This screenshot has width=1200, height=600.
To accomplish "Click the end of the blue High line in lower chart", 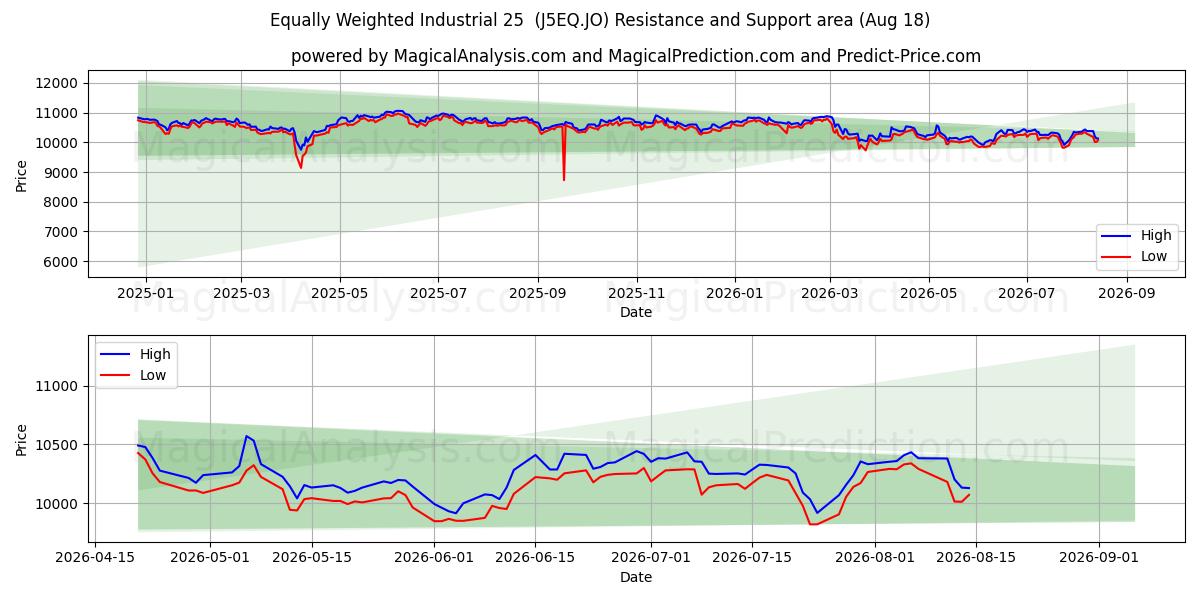I will [x=969, y=488].
